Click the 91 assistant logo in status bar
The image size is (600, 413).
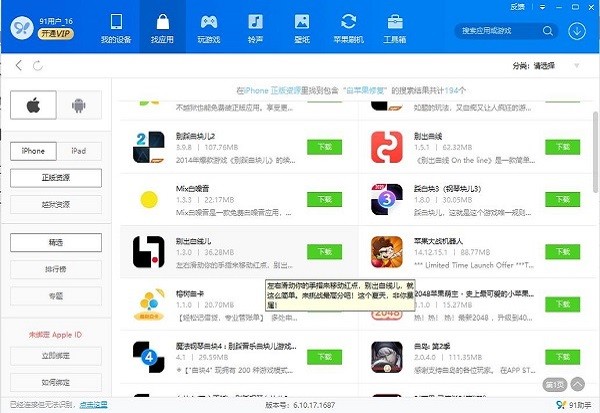560,405
